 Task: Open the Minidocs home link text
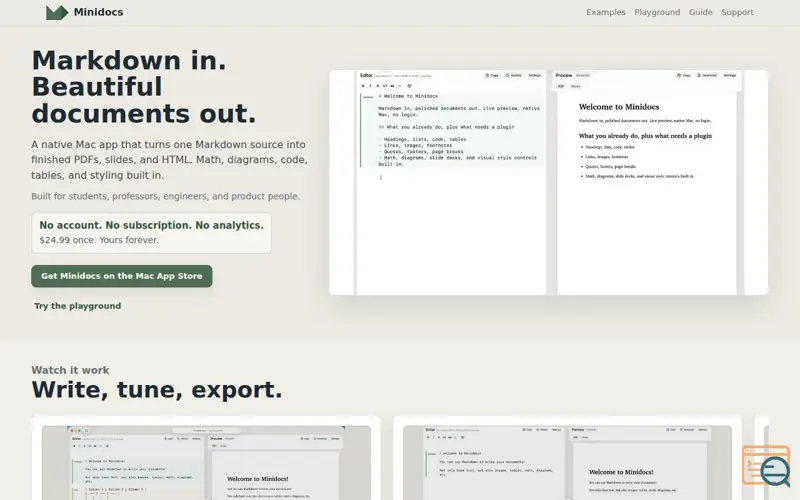tap(98, 12)
